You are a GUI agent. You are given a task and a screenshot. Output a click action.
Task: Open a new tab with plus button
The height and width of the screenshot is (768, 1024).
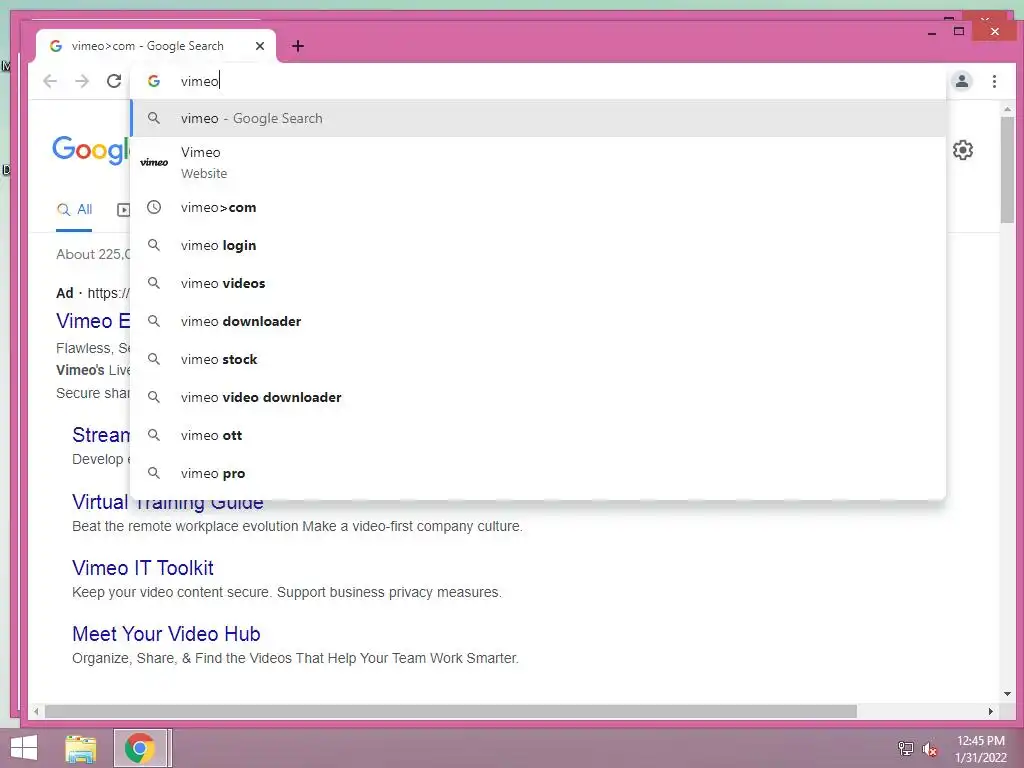coord(298,46)
